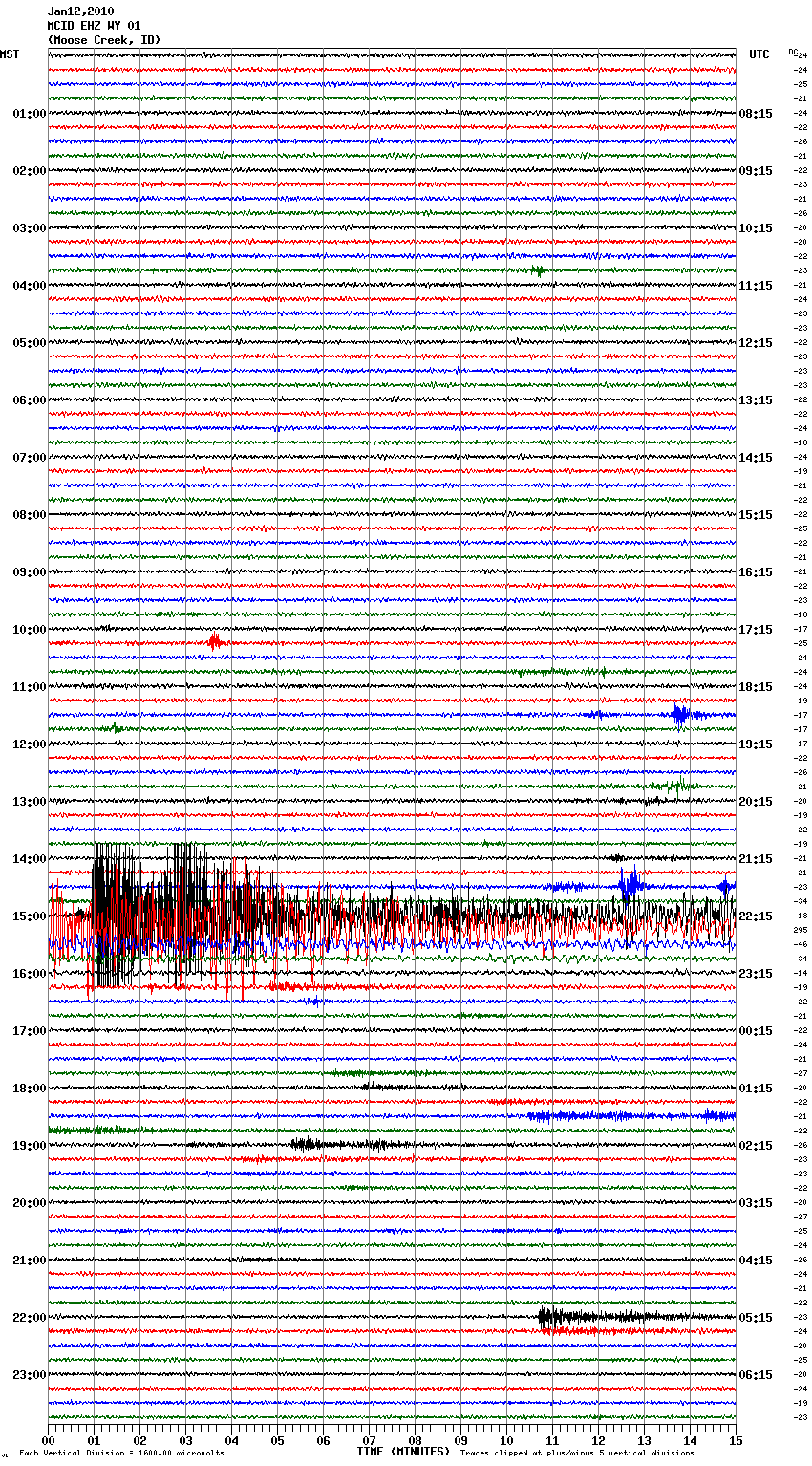Click the 07:00 MST hour label
This screenshot has width=812, height=1466.
point(30,458)
